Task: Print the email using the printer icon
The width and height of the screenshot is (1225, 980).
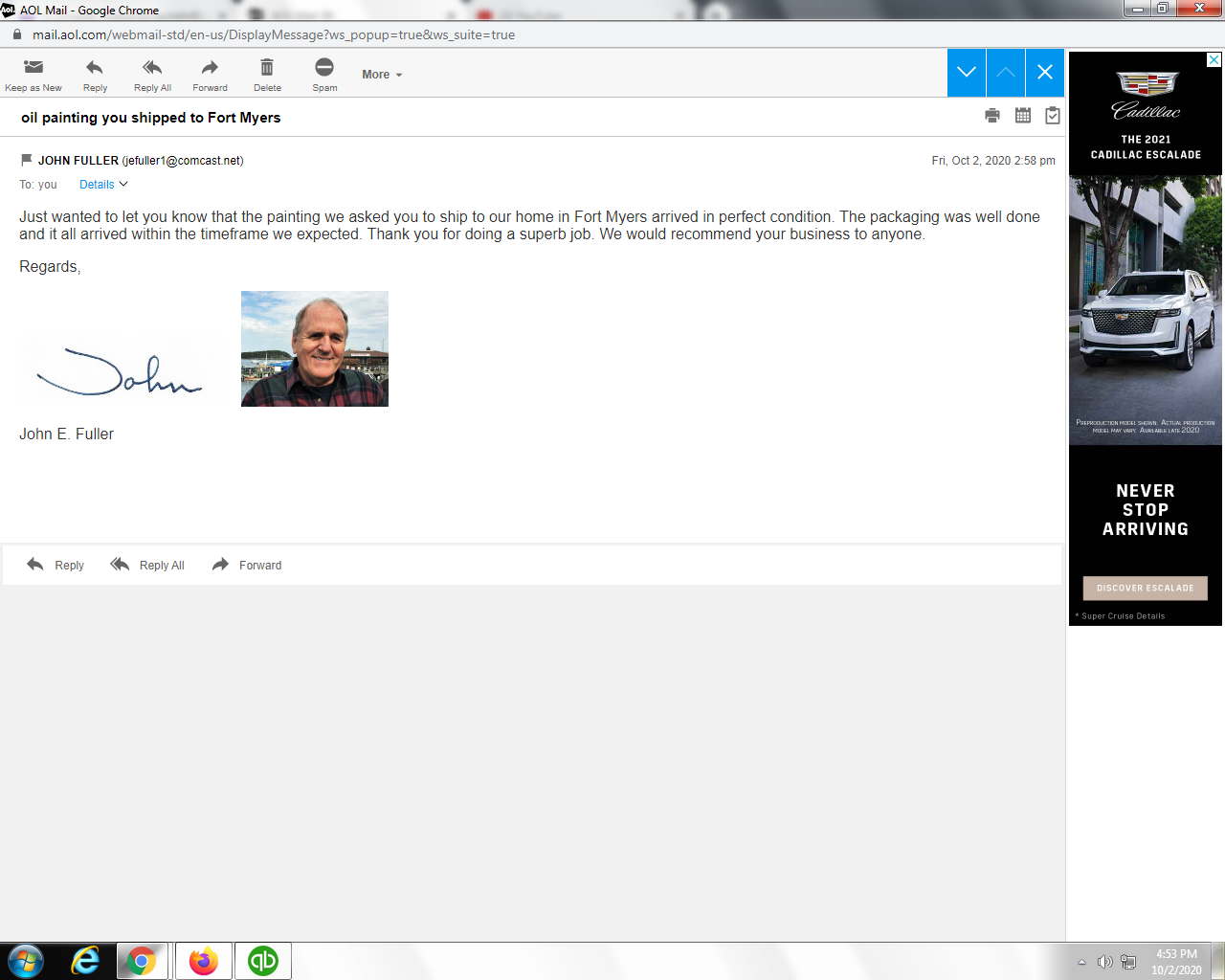Action: pyautogui.click(x=992, y=116)
